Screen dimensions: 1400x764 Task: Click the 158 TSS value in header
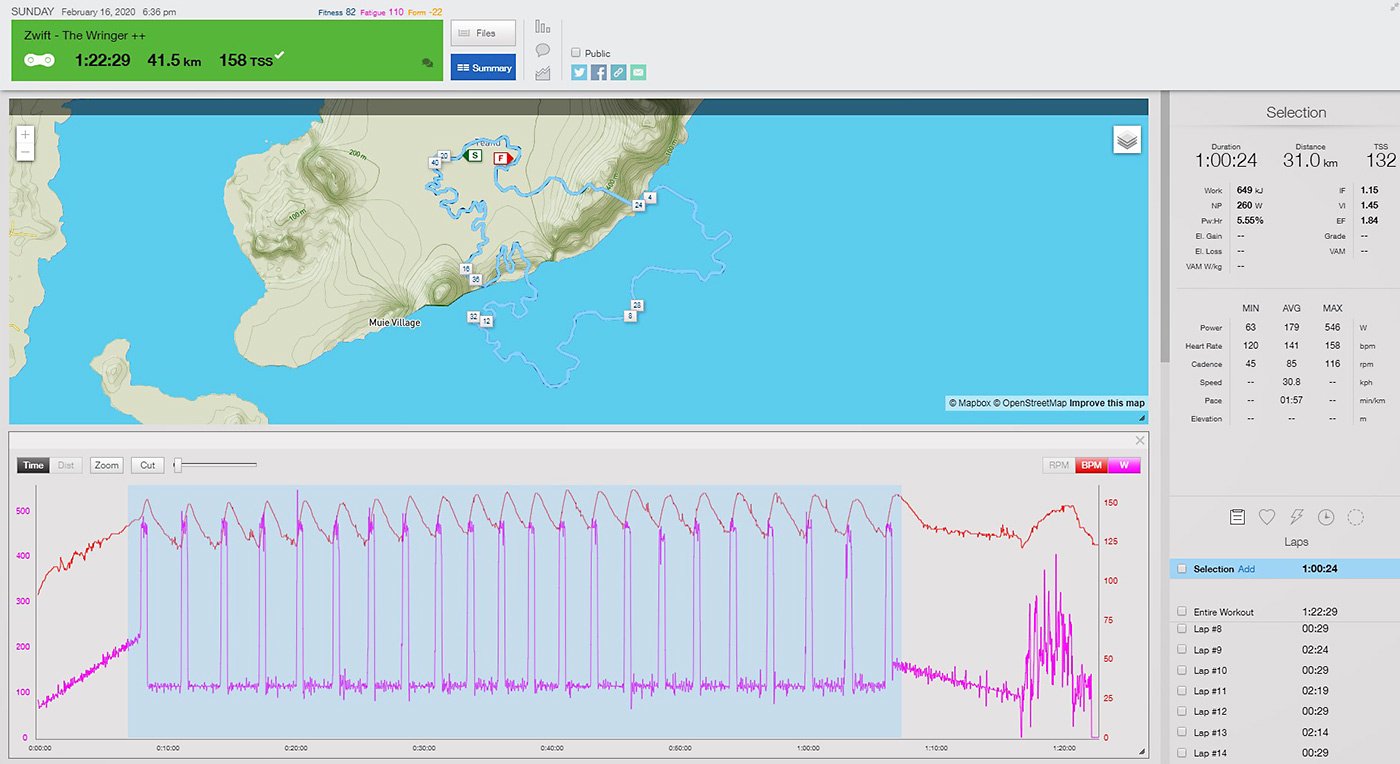pyautogui.click(x=246, y=60)
